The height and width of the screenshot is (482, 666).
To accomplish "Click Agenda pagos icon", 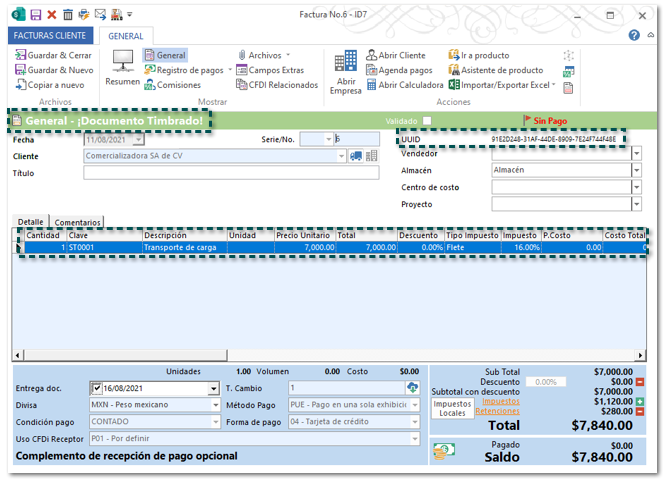I will tap(372, 71).
